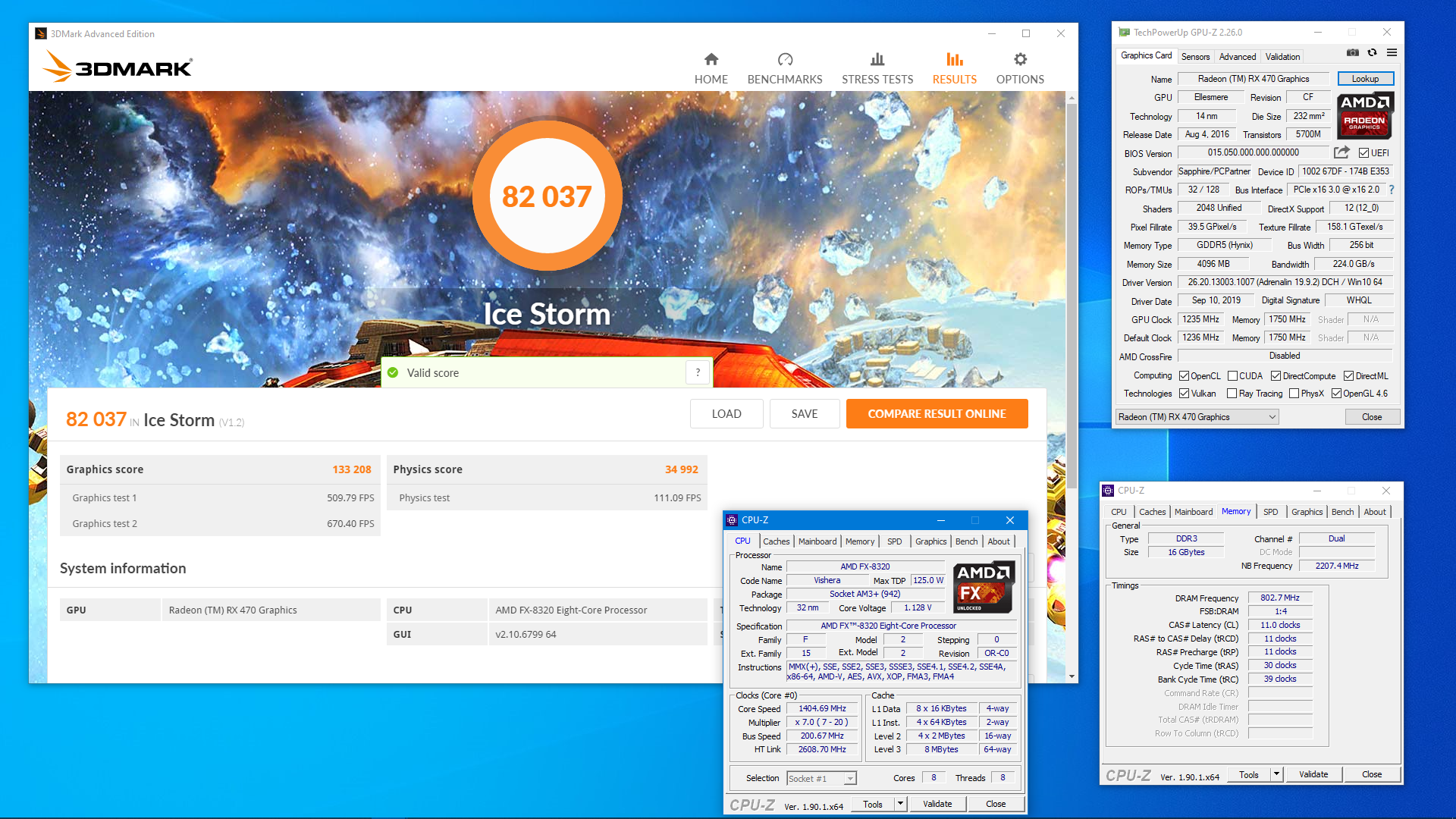Viewport: 1456px width, 819px height.
Task: Click the BIOS export share icon in GPU-Z
Action: pos(1341,152)
